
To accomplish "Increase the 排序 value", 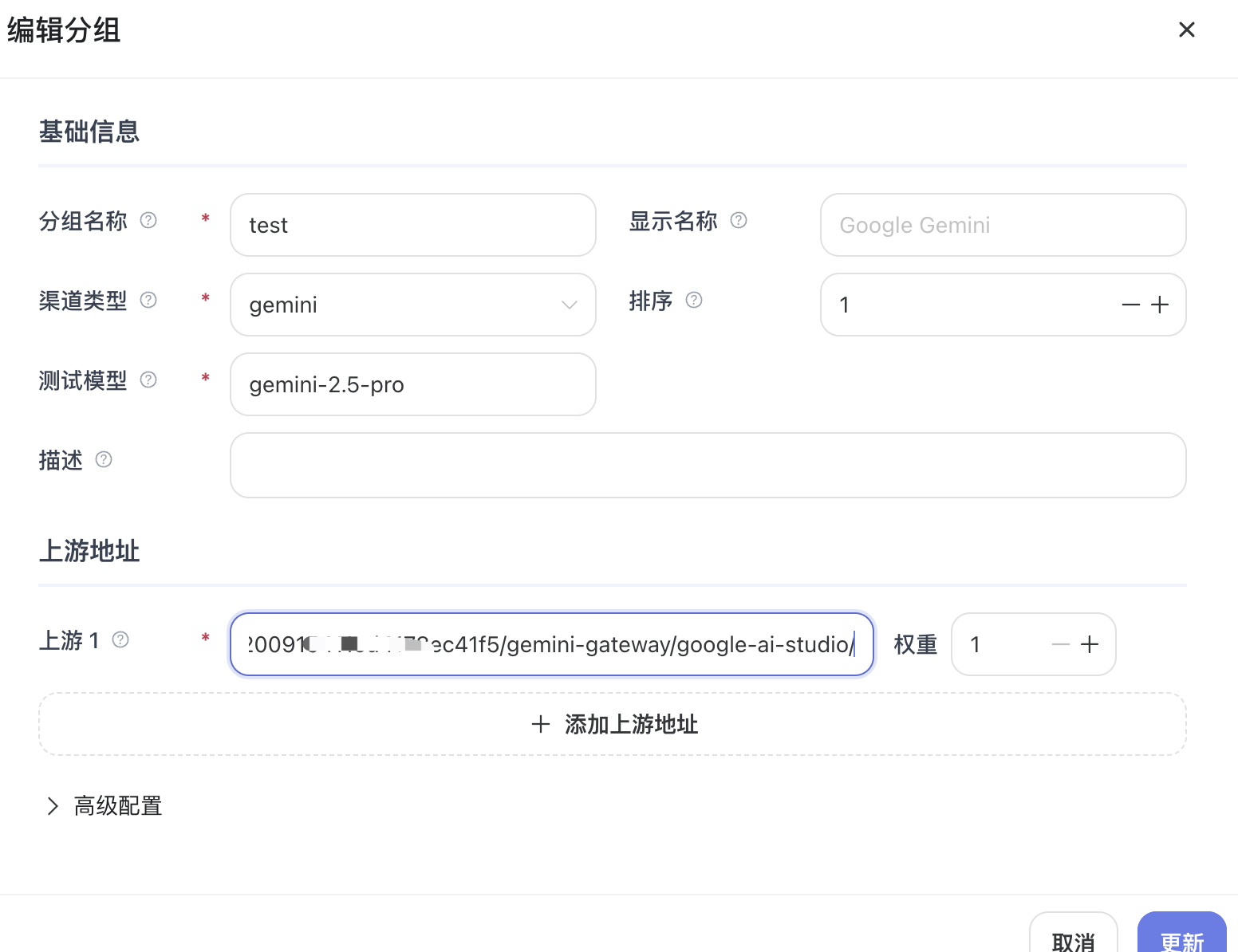I will 1160,305.
